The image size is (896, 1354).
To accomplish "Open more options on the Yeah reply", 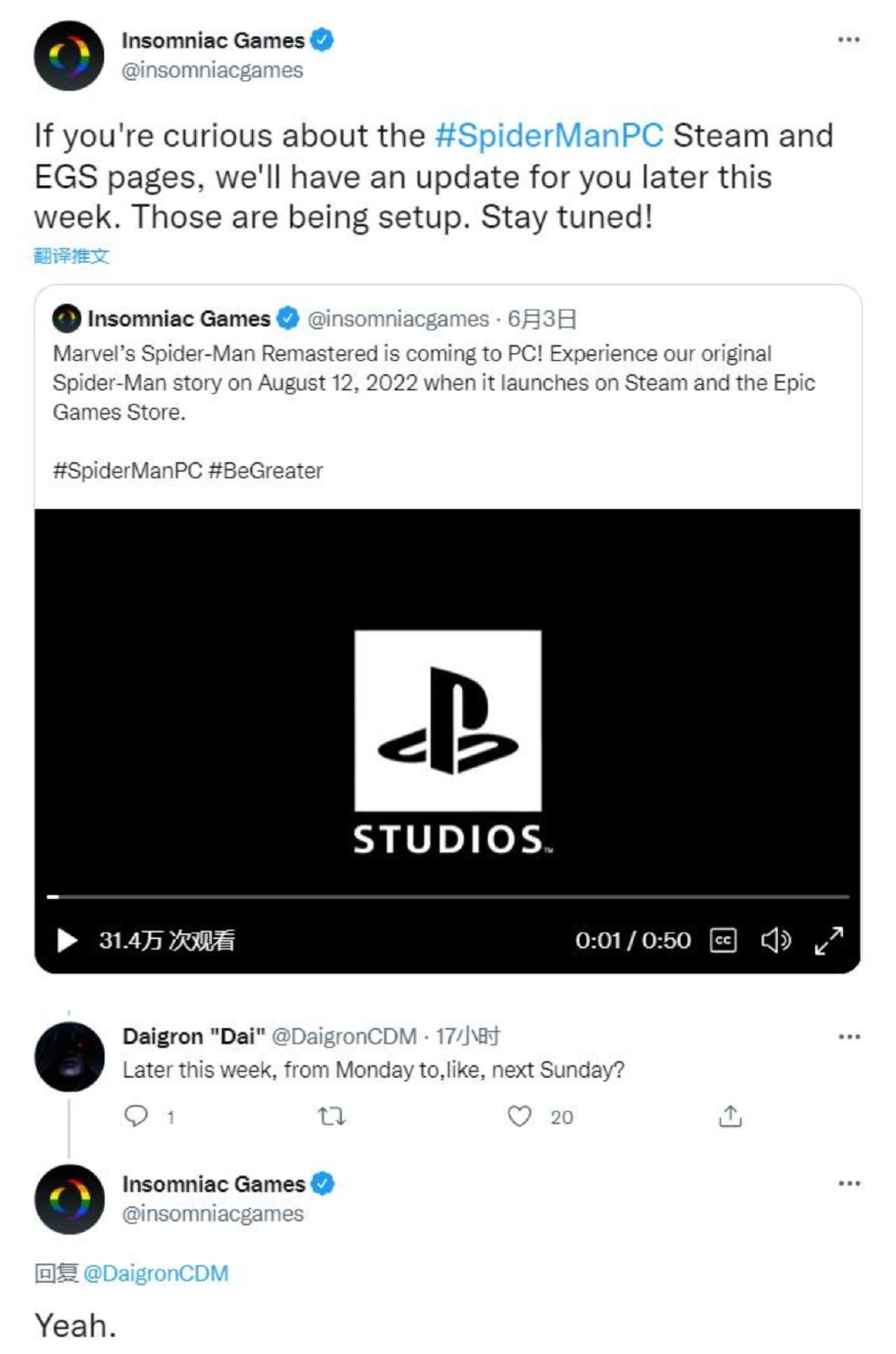I will tap(849, 1183).
